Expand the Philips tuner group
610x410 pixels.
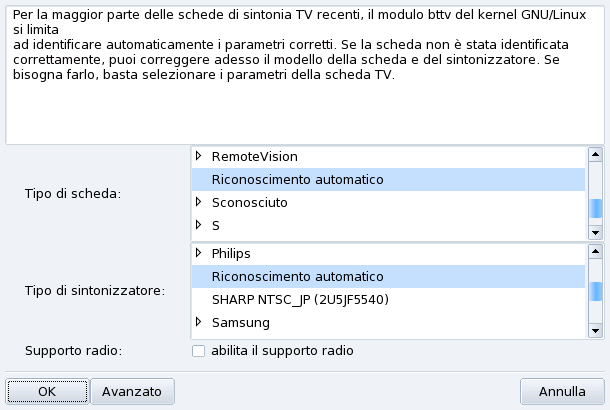pyautogui.click(x=199, y=253)
